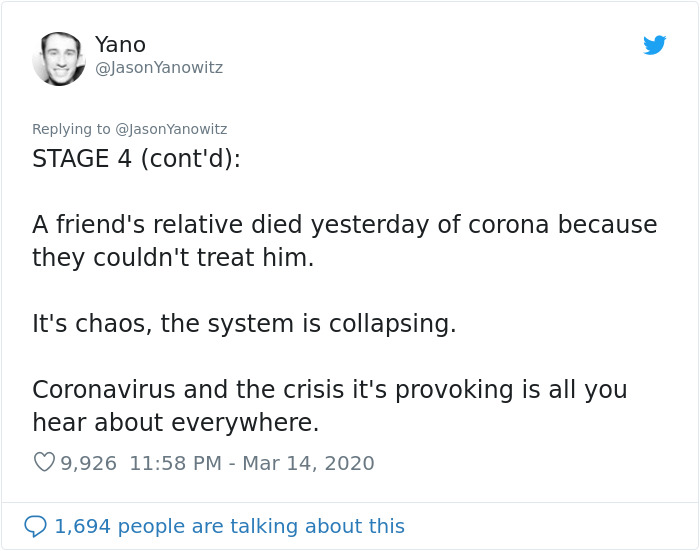The image size is (700, 551).
Task: Open the @JasonYanowitz handle below the name
Action: (x=159, y=68)
